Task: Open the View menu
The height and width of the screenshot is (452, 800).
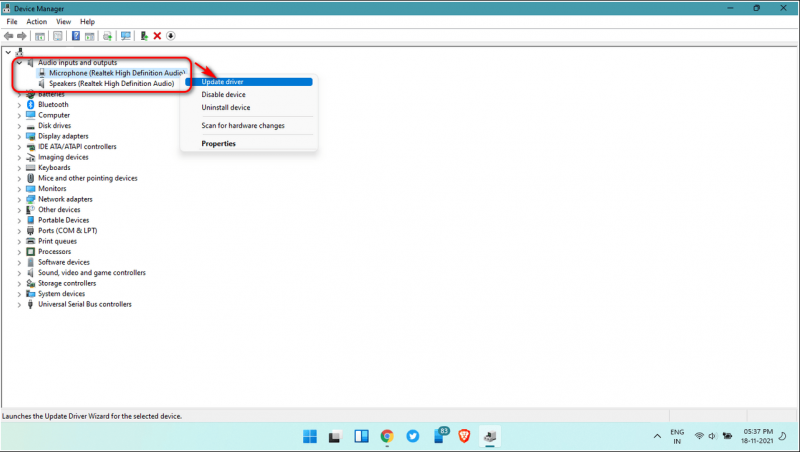Action: [x=63, y=21]
